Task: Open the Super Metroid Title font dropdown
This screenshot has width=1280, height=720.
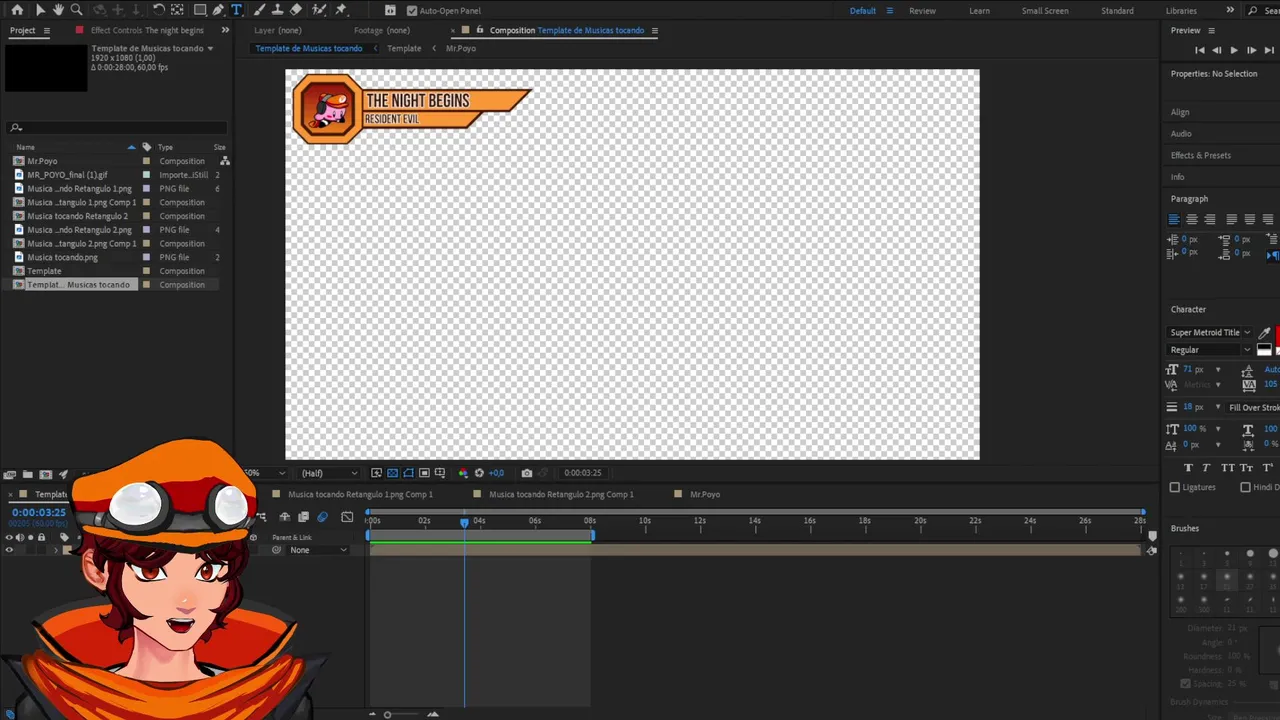Action: pyautogui.click(x=1210, y=333)
